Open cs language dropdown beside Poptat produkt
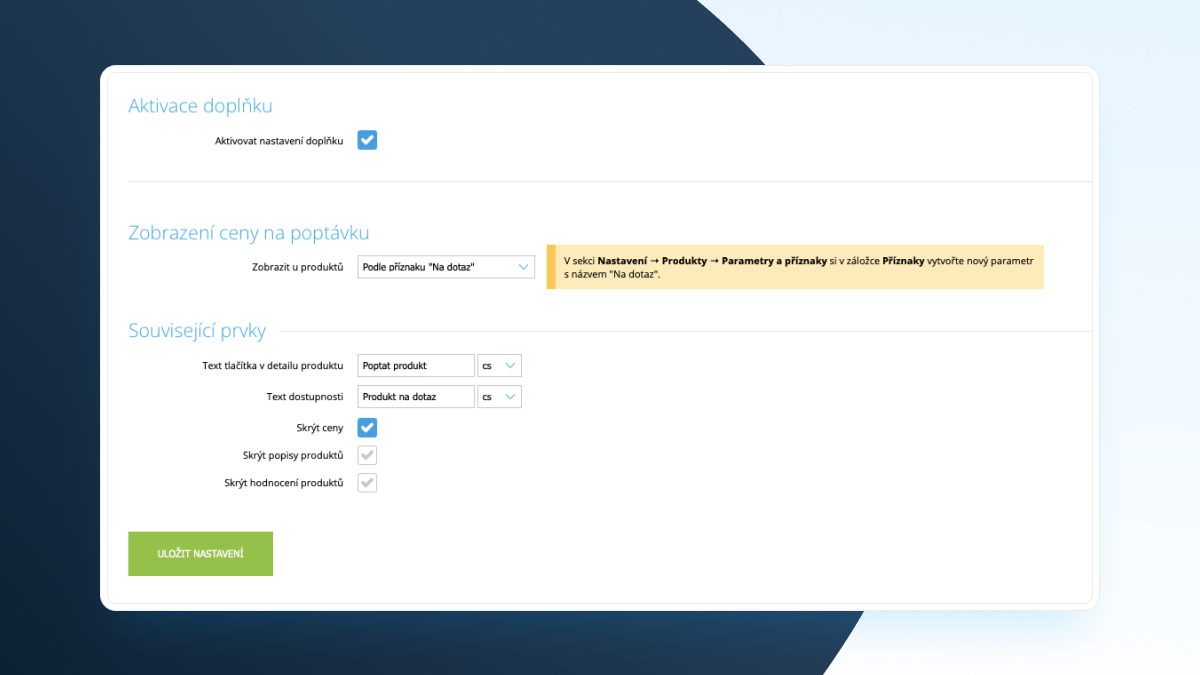 click(x=499, y=366)
